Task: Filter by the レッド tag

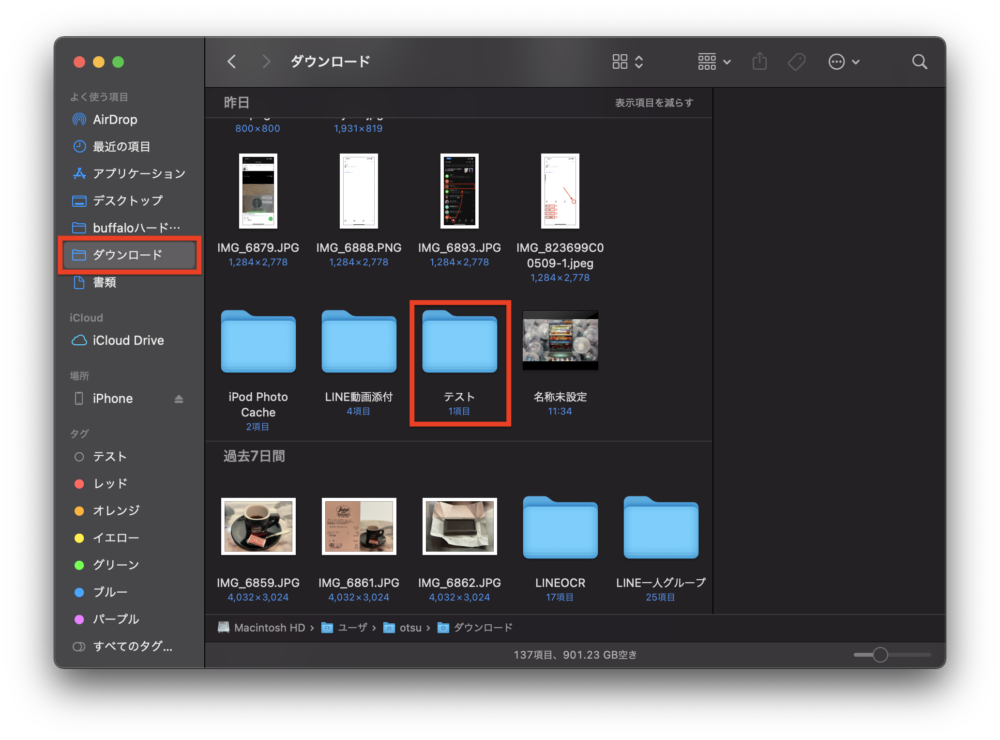Action: point(129,484)
